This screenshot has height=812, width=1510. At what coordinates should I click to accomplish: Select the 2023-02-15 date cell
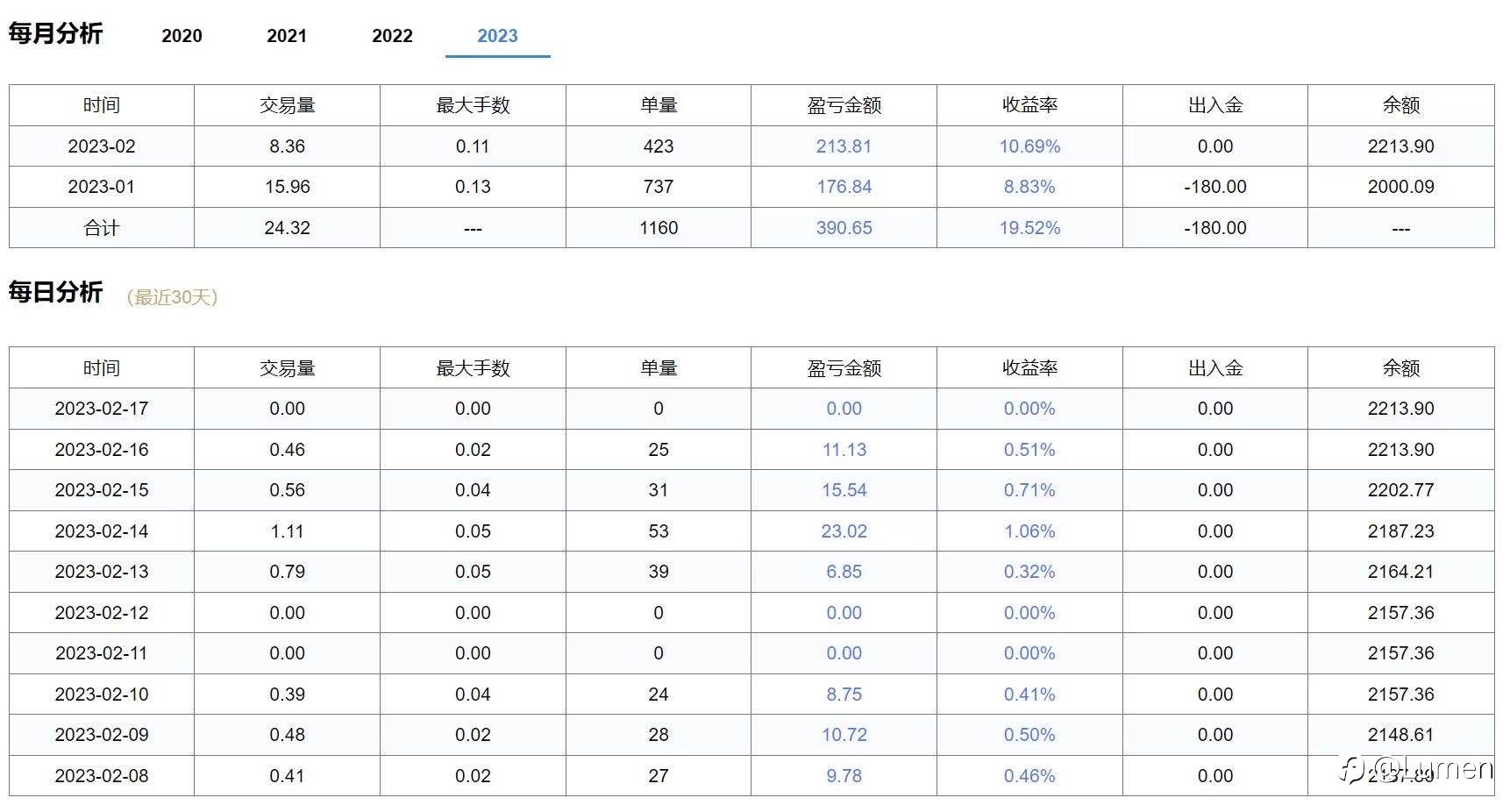pyautogui.click(x=102, y=490)
